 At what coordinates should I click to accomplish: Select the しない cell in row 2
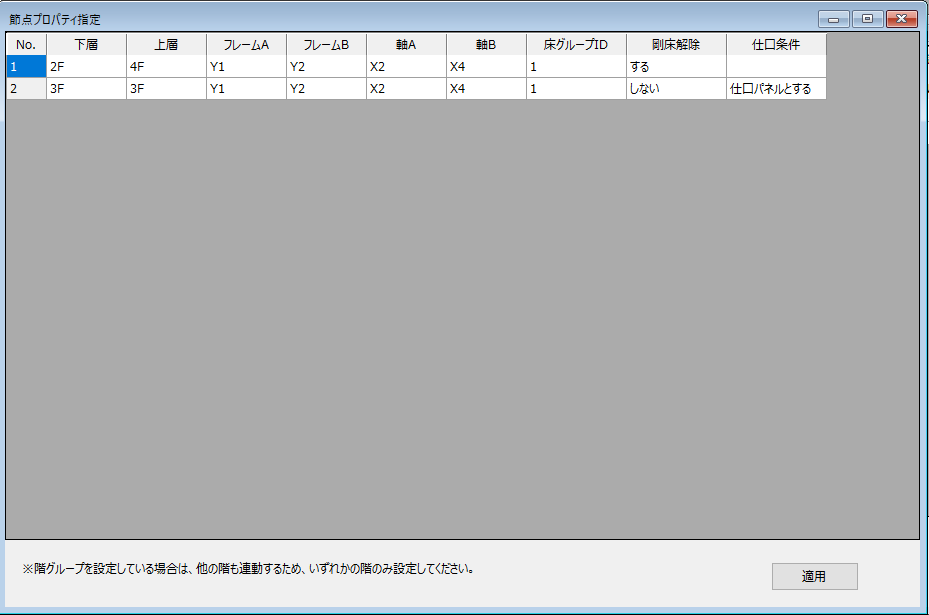coord(677,88)
